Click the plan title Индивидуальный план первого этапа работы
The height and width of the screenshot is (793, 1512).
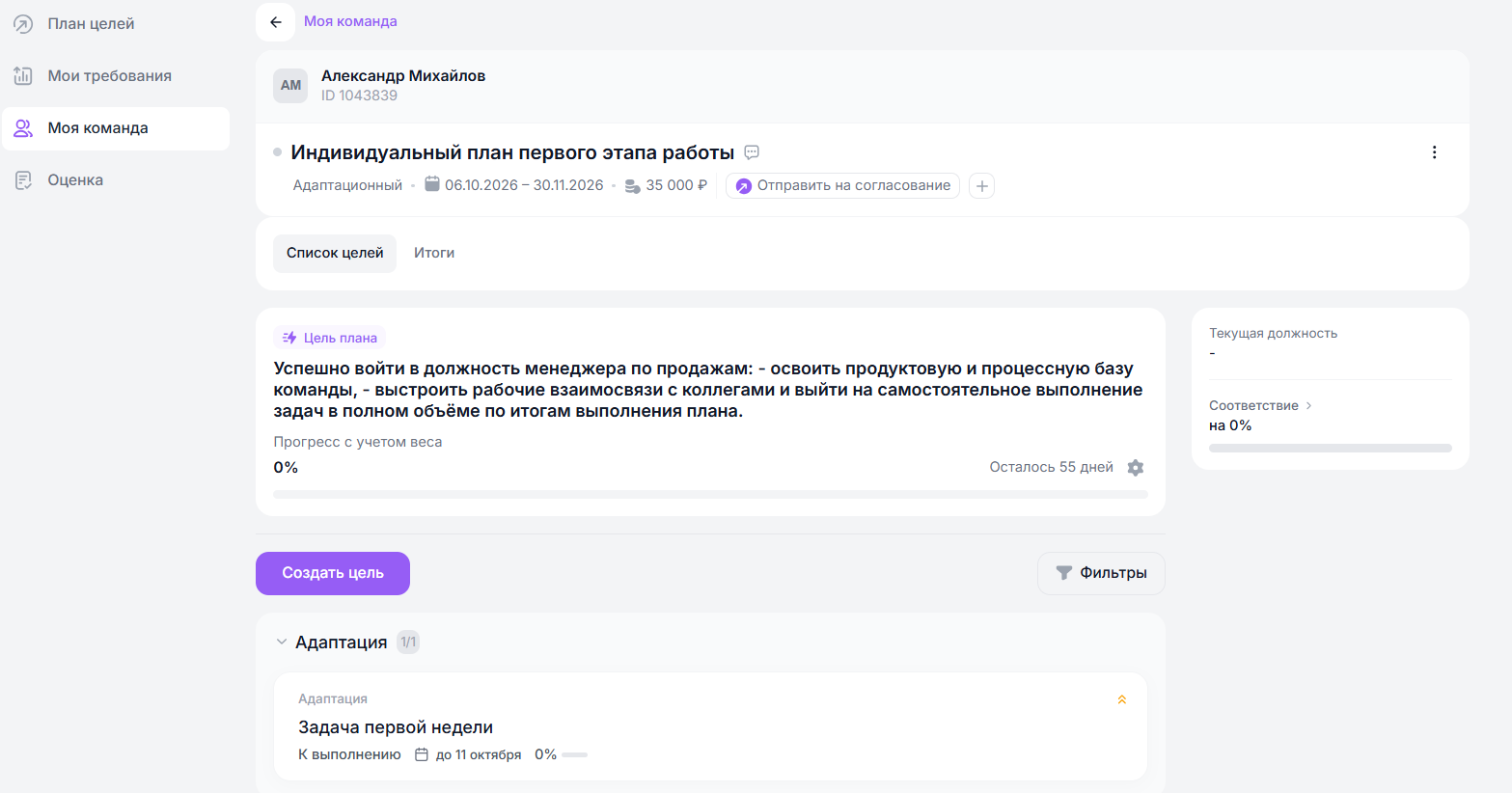(512, 152)
